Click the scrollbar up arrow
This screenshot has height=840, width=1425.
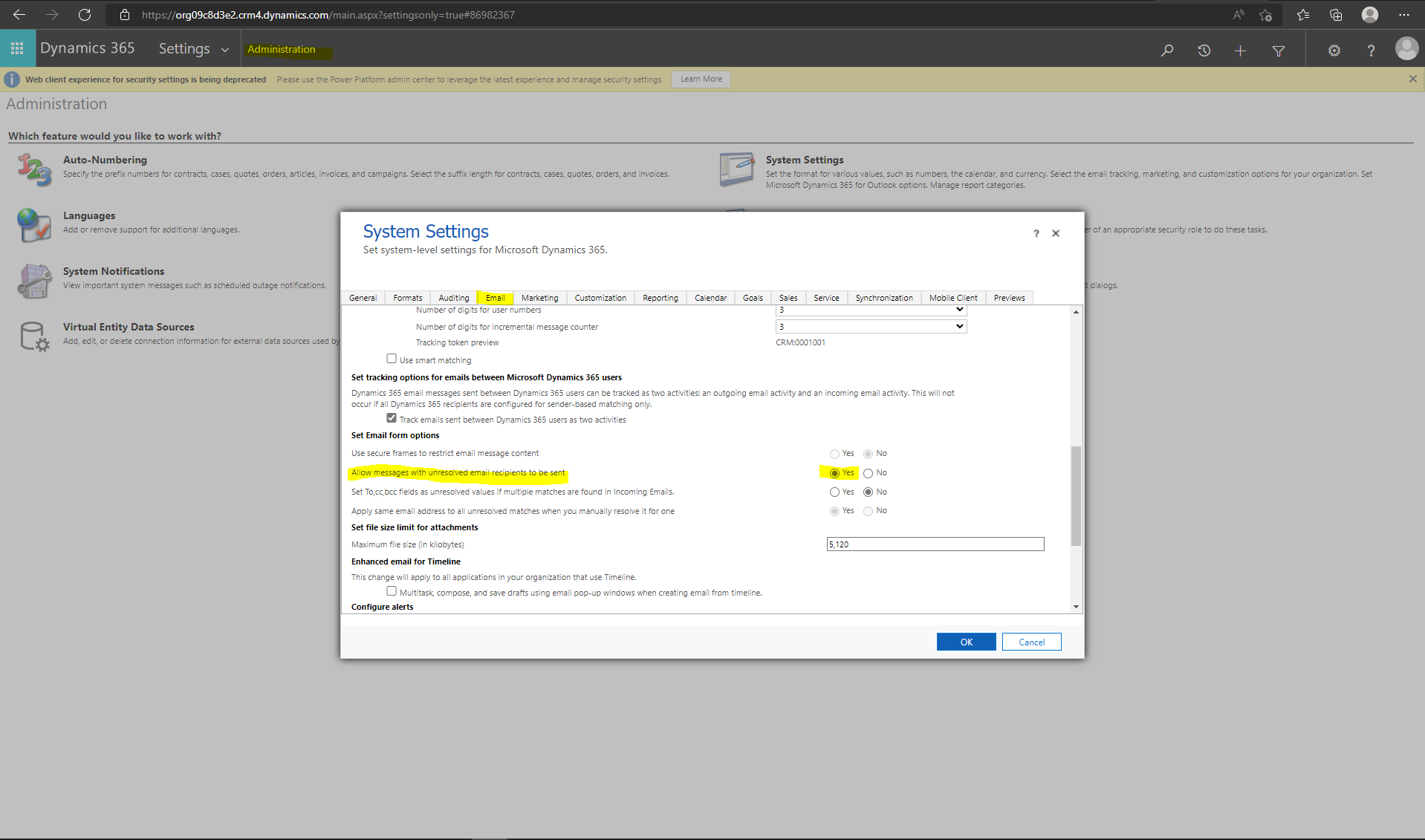(x=1076, y=312)
